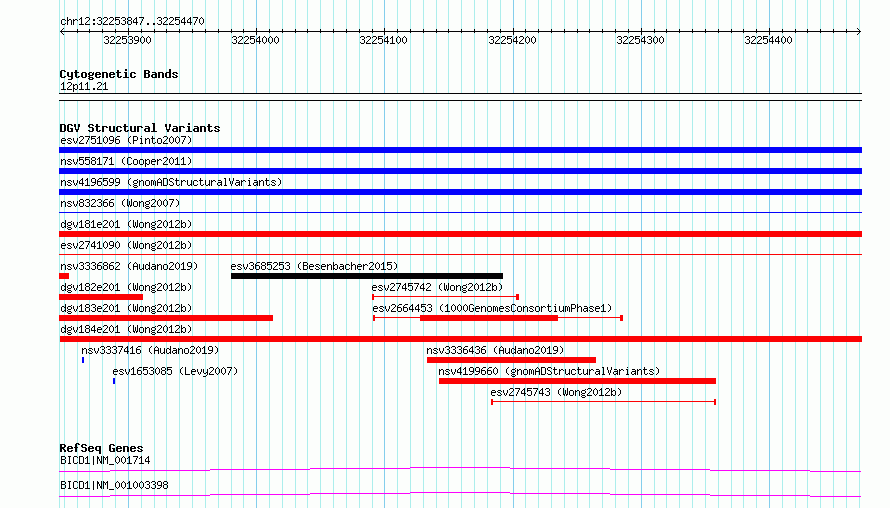Click ruler position 32254200

(x=512, y=40)
